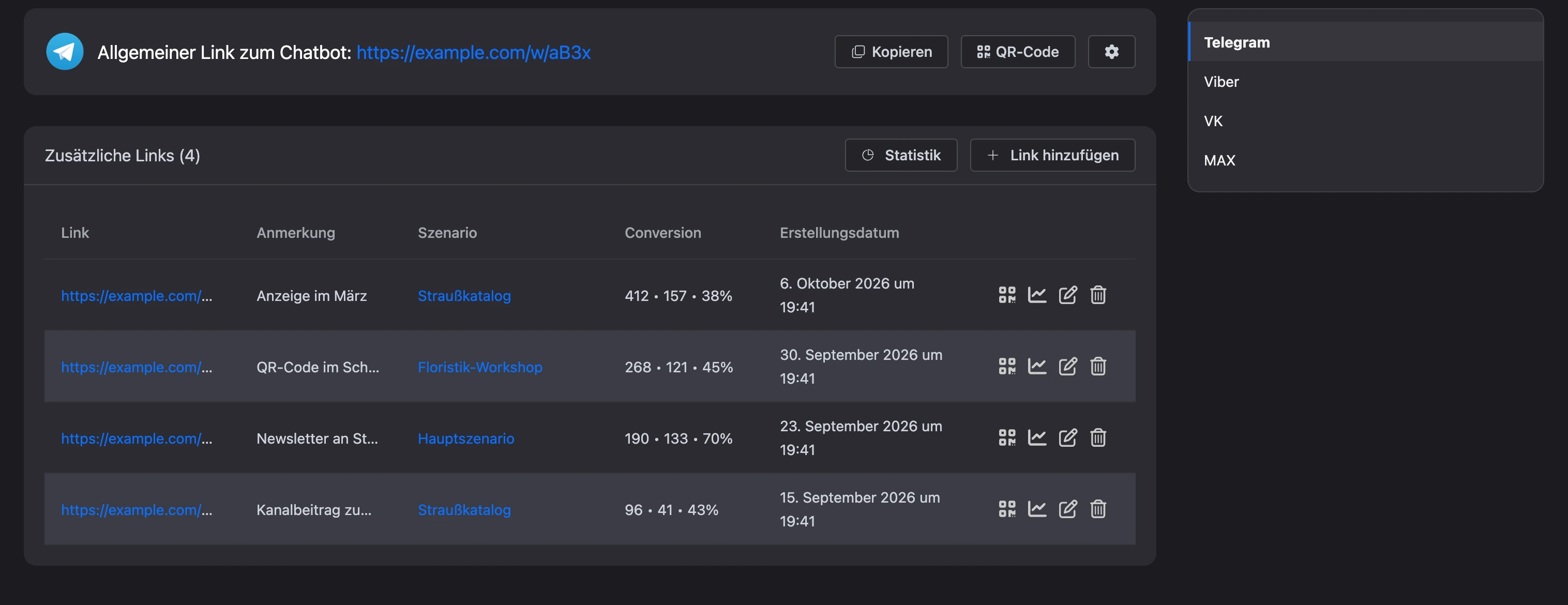Image resolution: width=1568 pixels, height=605 pixels.
Task: Delete the Kanalbeitrag link row
Action: [1098, 509]
